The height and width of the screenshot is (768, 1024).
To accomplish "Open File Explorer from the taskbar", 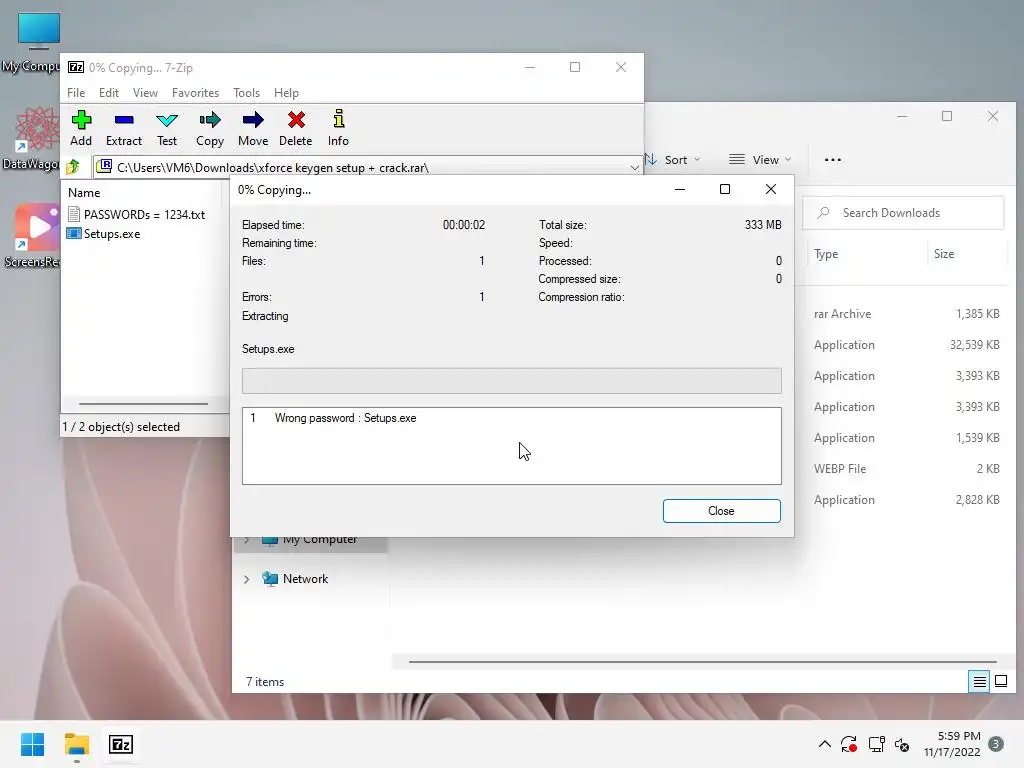I will (76, 744).
